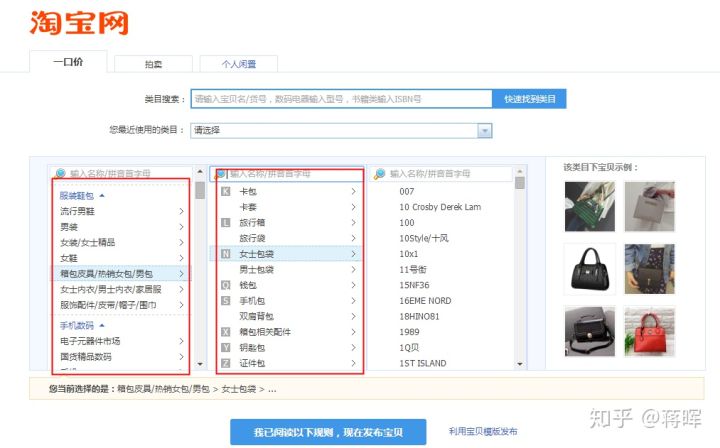720x448 pixels.
Task: Choose the 女士包袋 subcategory
Action: pyautogui.click(x=287, y=254)
